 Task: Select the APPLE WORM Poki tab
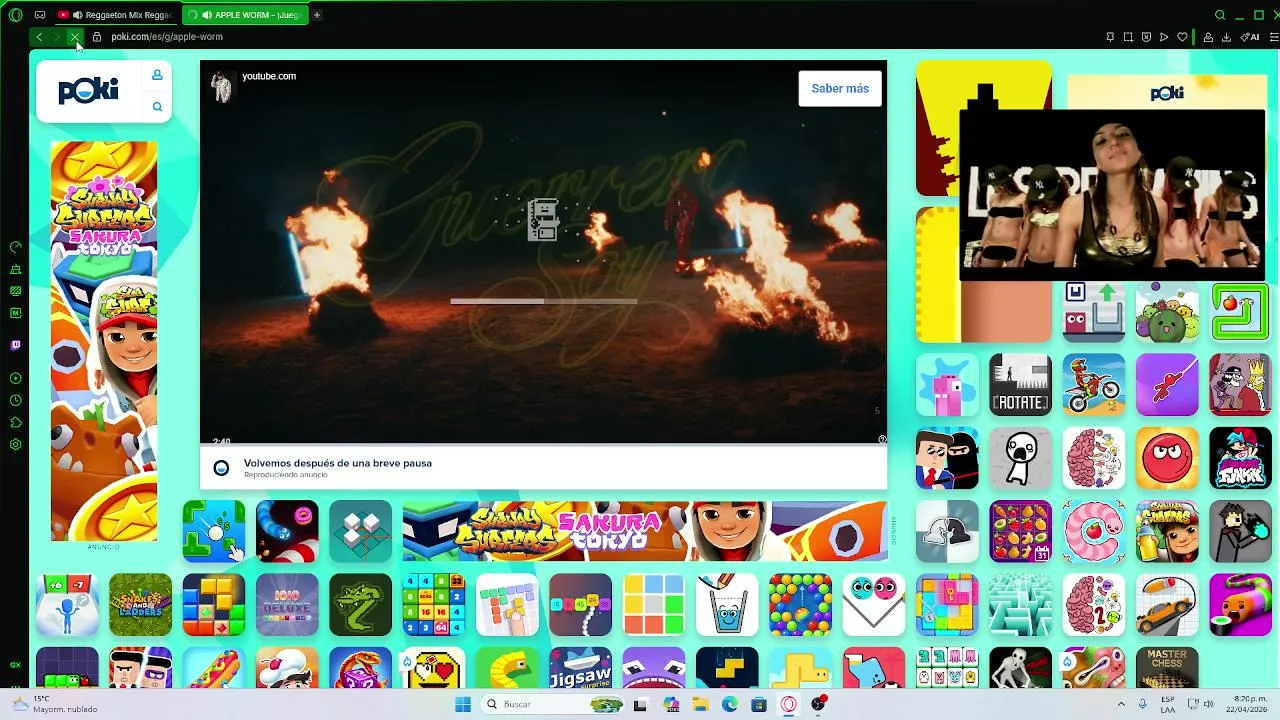coord(245,15)
